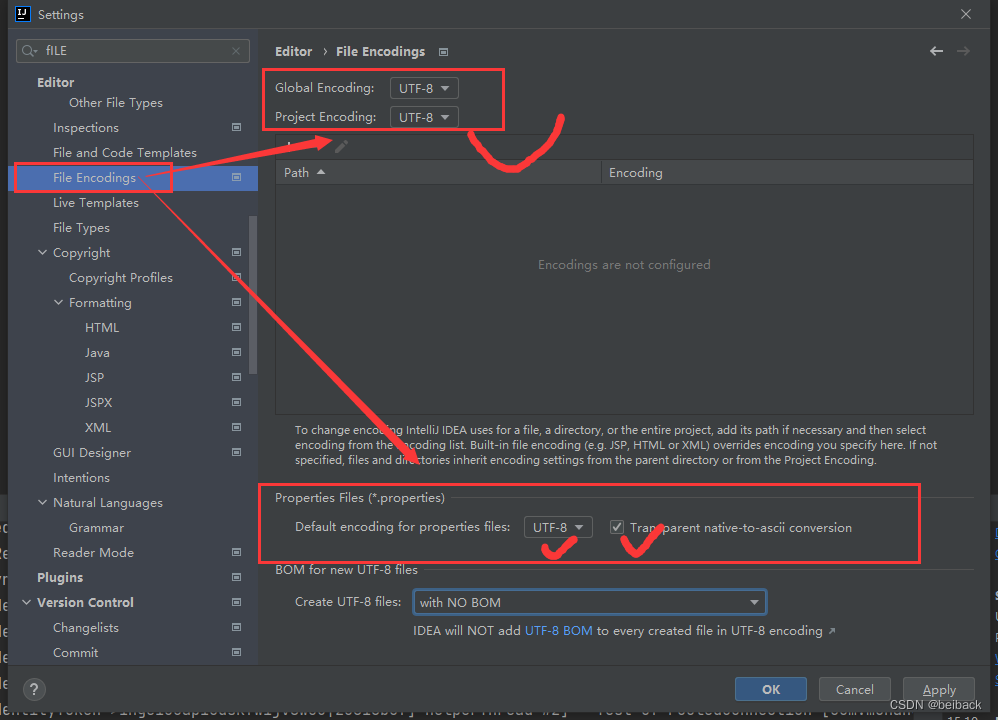Click the project icon beside HTML

(x=236, y=327)
